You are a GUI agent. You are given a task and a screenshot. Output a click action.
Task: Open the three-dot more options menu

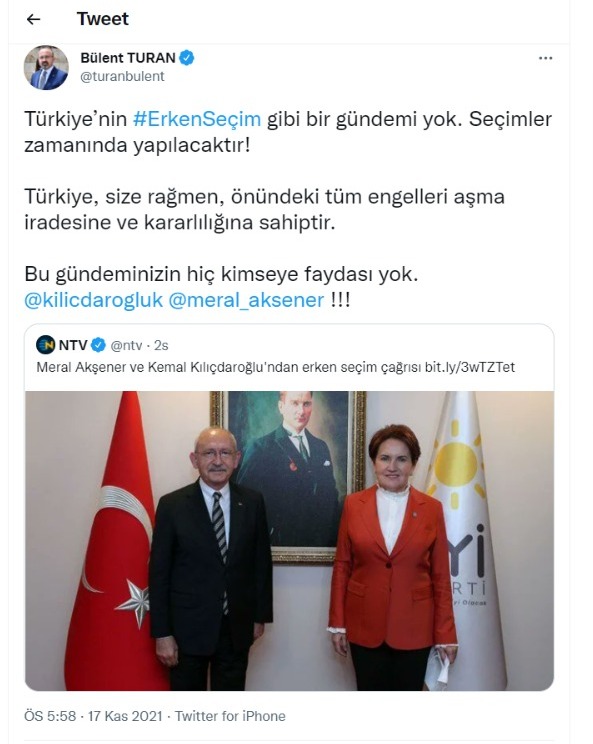(x=545, y=58)
